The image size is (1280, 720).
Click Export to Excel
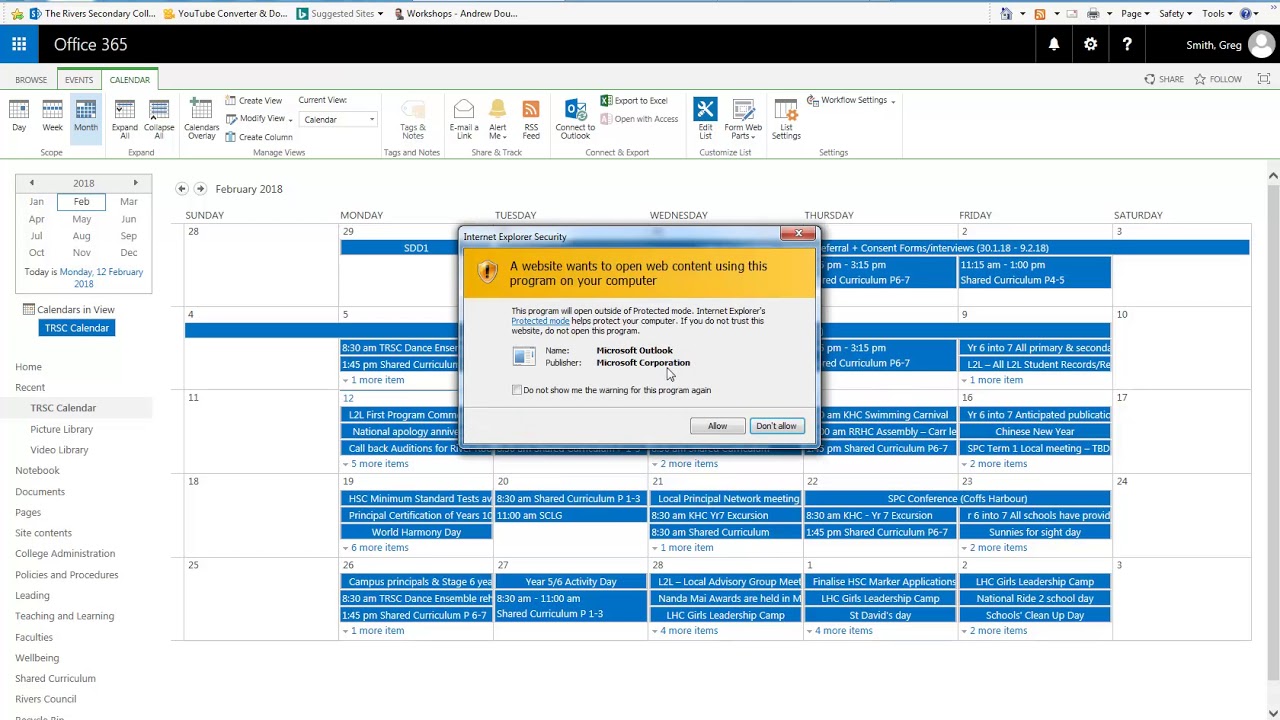coord(634,101)
